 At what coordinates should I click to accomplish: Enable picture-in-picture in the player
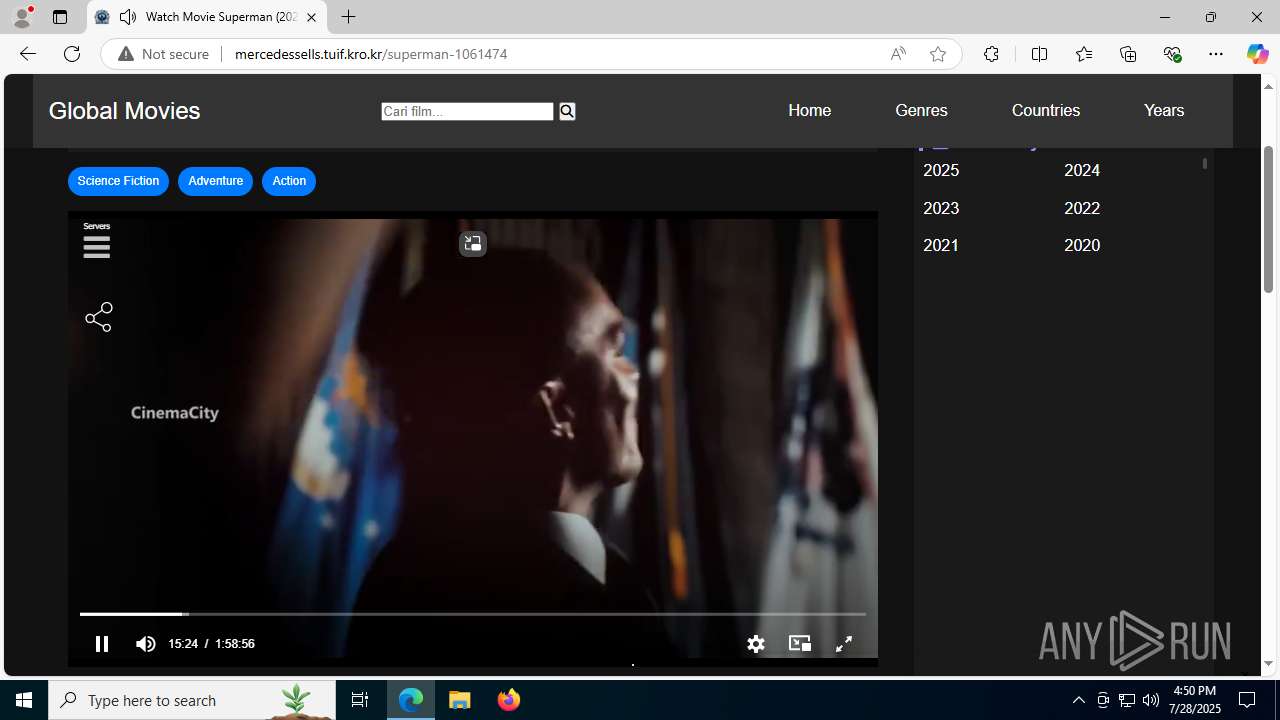800,643
